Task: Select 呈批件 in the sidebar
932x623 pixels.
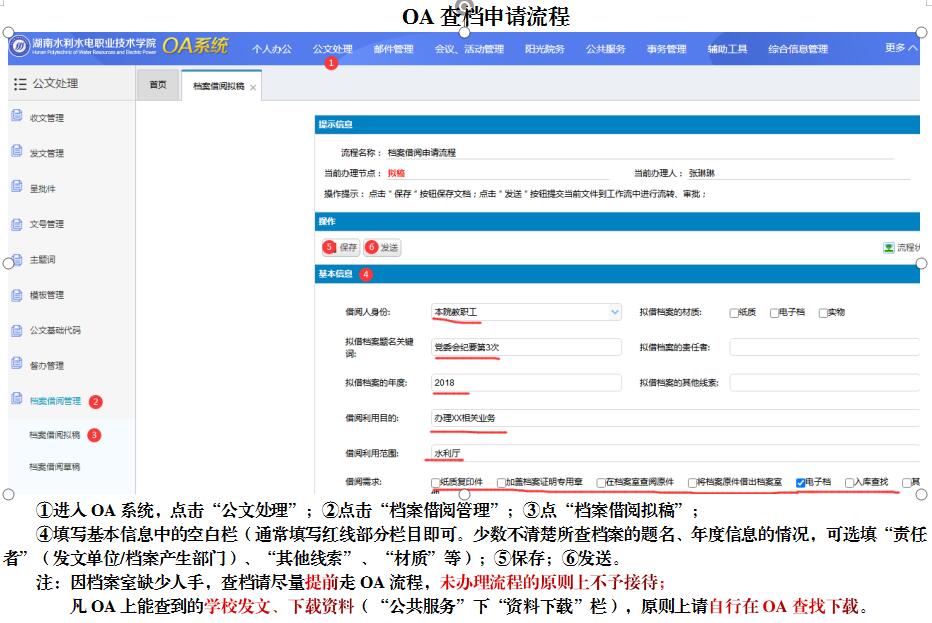Action: [x=42, y=189]
